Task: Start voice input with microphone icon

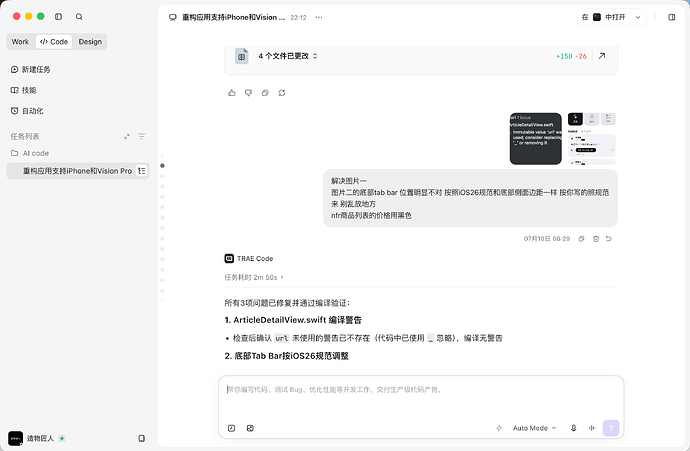Action: [573, 428]
